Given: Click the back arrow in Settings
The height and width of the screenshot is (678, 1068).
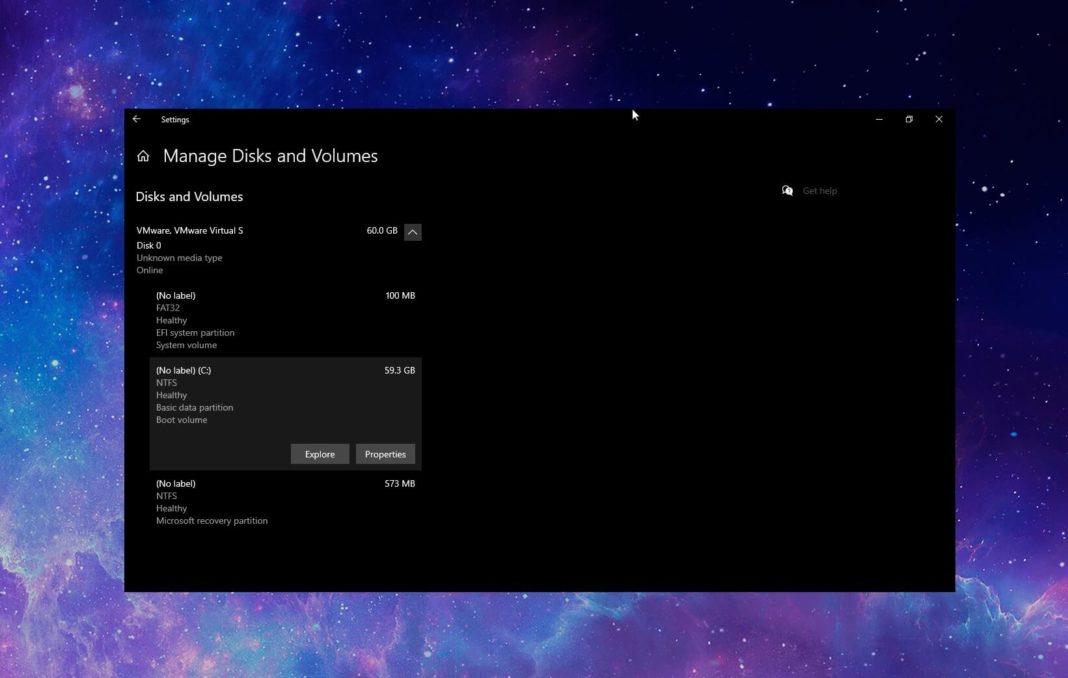Looking at the screenshot, I should [137, 119].
